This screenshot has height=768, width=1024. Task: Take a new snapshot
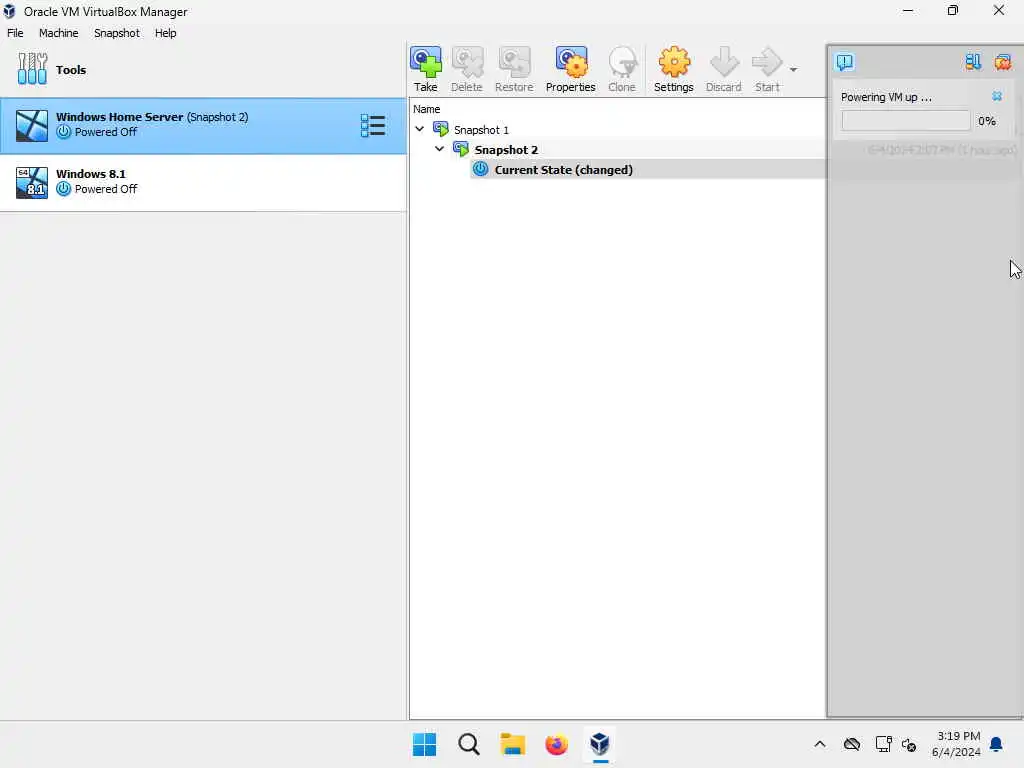426,69
